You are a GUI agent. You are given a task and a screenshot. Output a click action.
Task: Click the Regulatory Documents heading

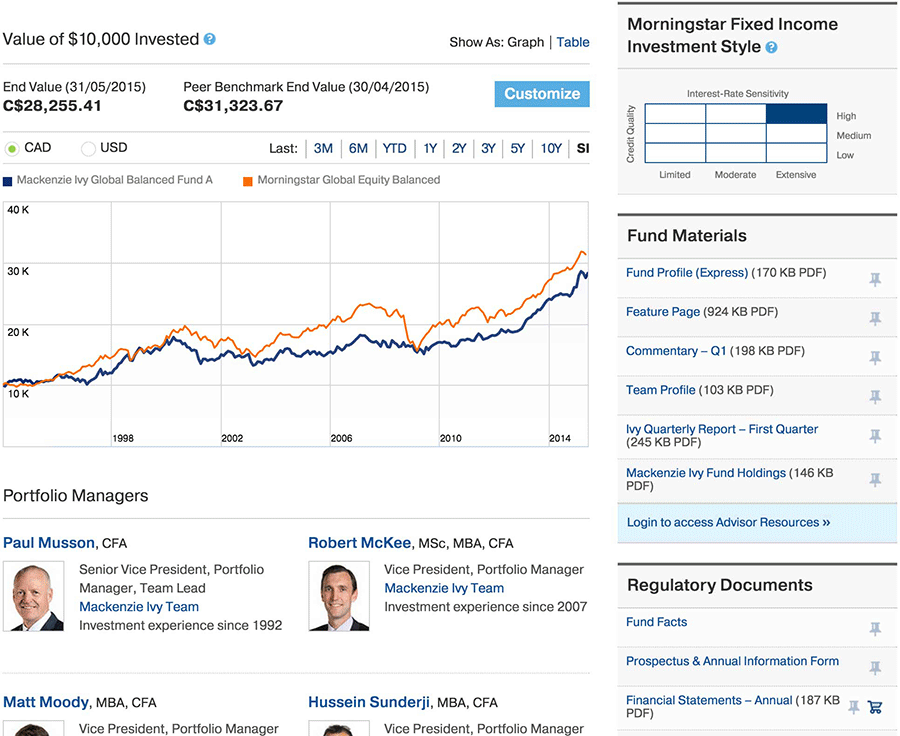click(720, 584)
